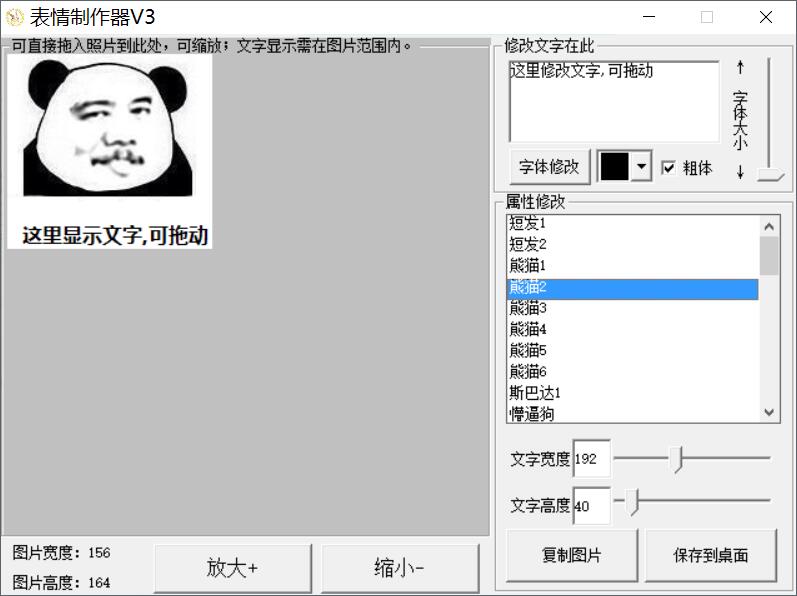This screenshot has width=797, height=596.
Task: Select 熊猫5 in the list
Action: click(632, 351)
